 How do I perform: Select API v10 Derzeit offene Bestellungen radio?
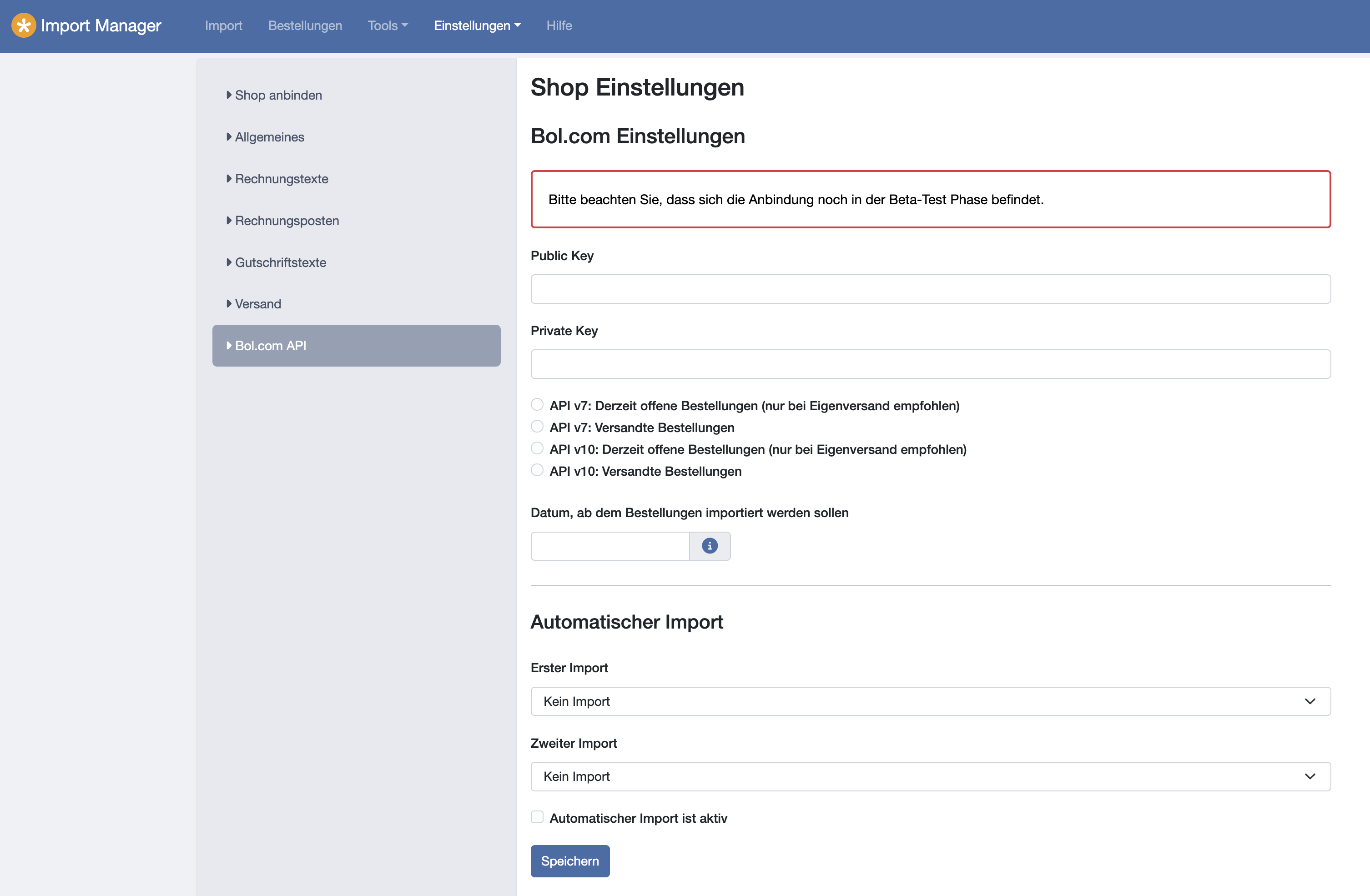point(537,448)
